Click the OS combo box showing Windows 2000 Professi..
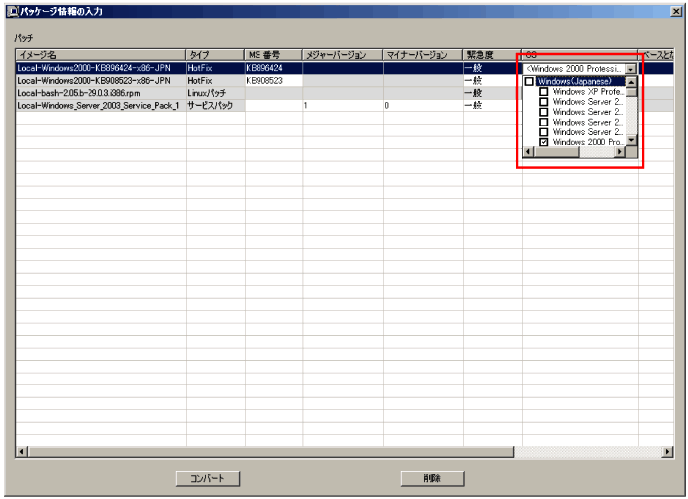The width and height of the screenshot is (688, 499). coord(579,69)
